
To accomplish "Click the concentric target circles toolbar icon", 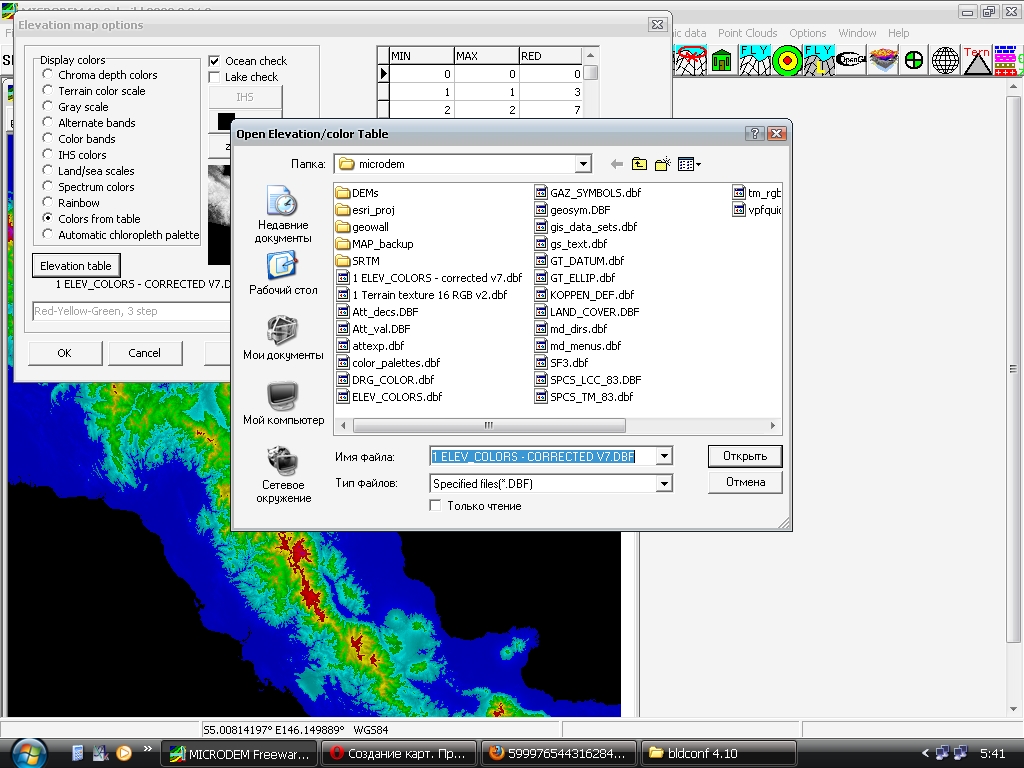I will coord(787,60).
